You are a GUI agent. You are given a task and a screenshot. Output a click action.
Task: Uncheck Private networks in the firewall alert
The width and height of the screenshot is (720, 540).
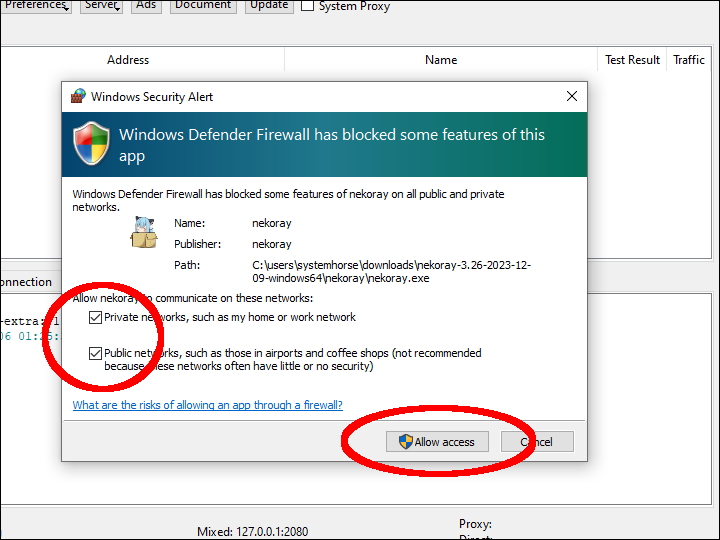click(x=95, y=317)
